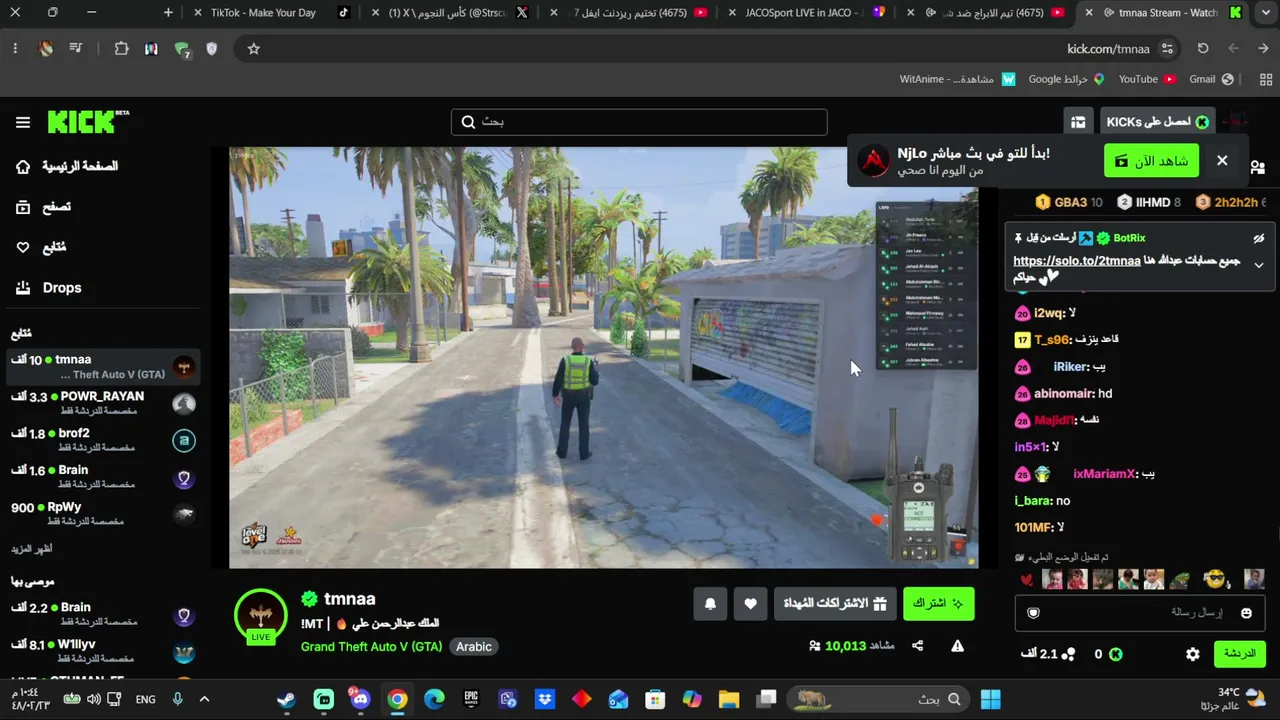Screen dimensions: 1280x720
Task: Open NjLo avatar in the notification
Action: 874,161
